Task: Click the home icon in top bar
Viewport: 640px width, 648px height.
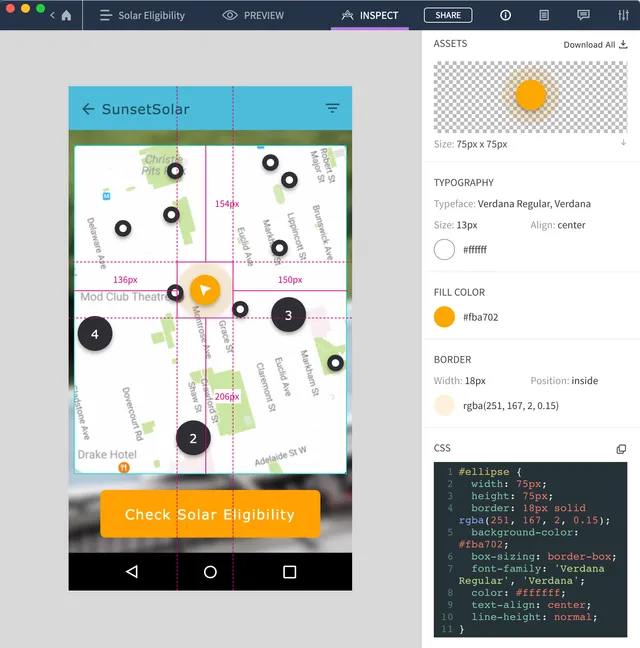Action: coord(66,15)
